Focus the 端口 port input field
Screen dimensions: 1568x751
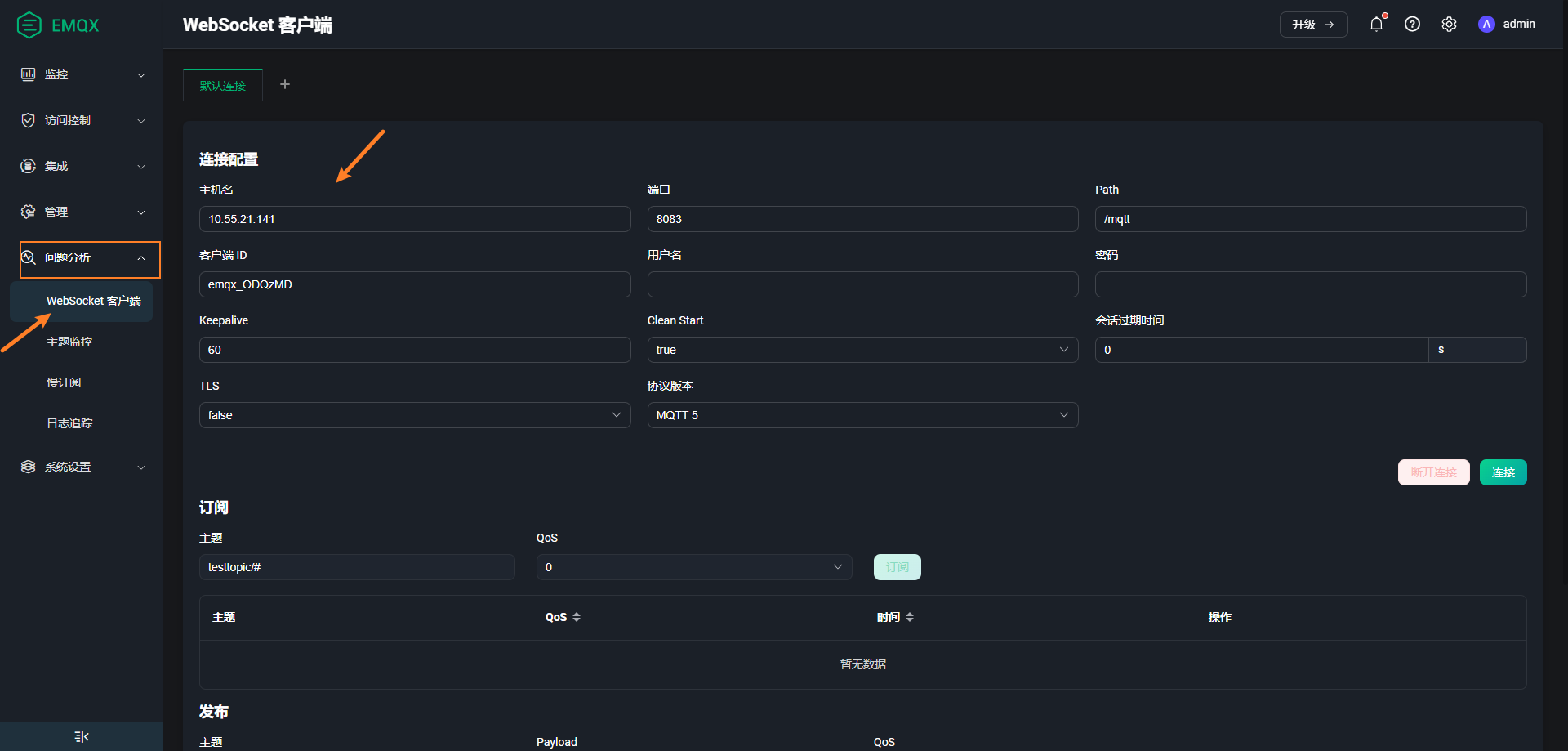click(862, 219)
